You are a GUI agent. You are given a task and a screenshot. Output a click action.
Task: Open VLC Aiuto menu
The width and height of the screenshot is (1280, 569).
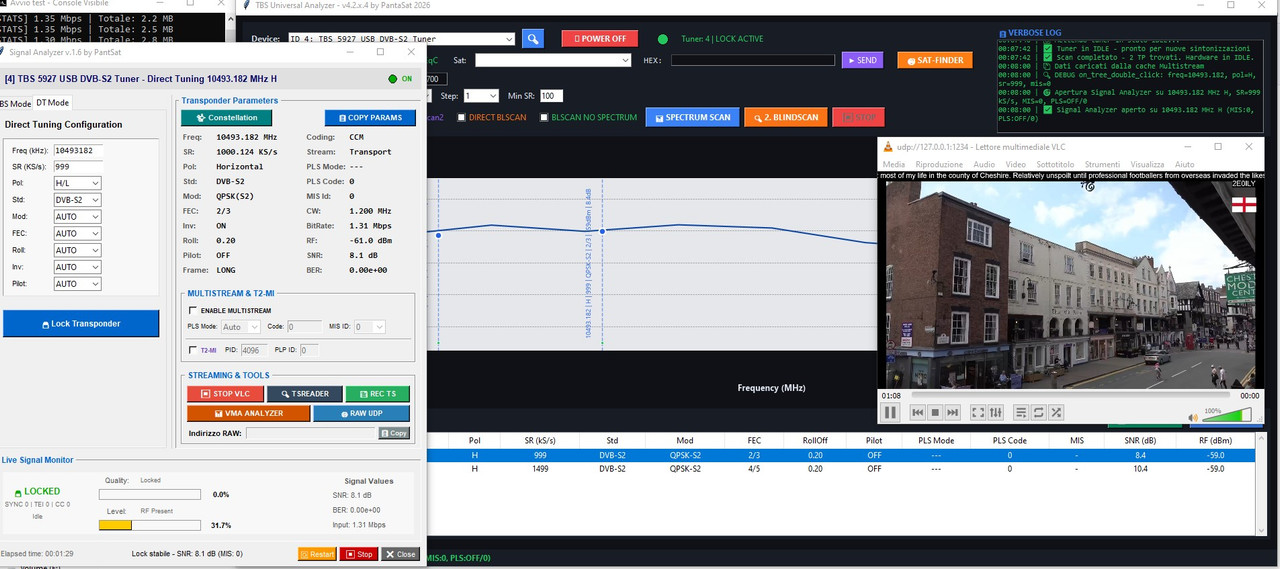pyautogui.click(x=1184, y=164)
